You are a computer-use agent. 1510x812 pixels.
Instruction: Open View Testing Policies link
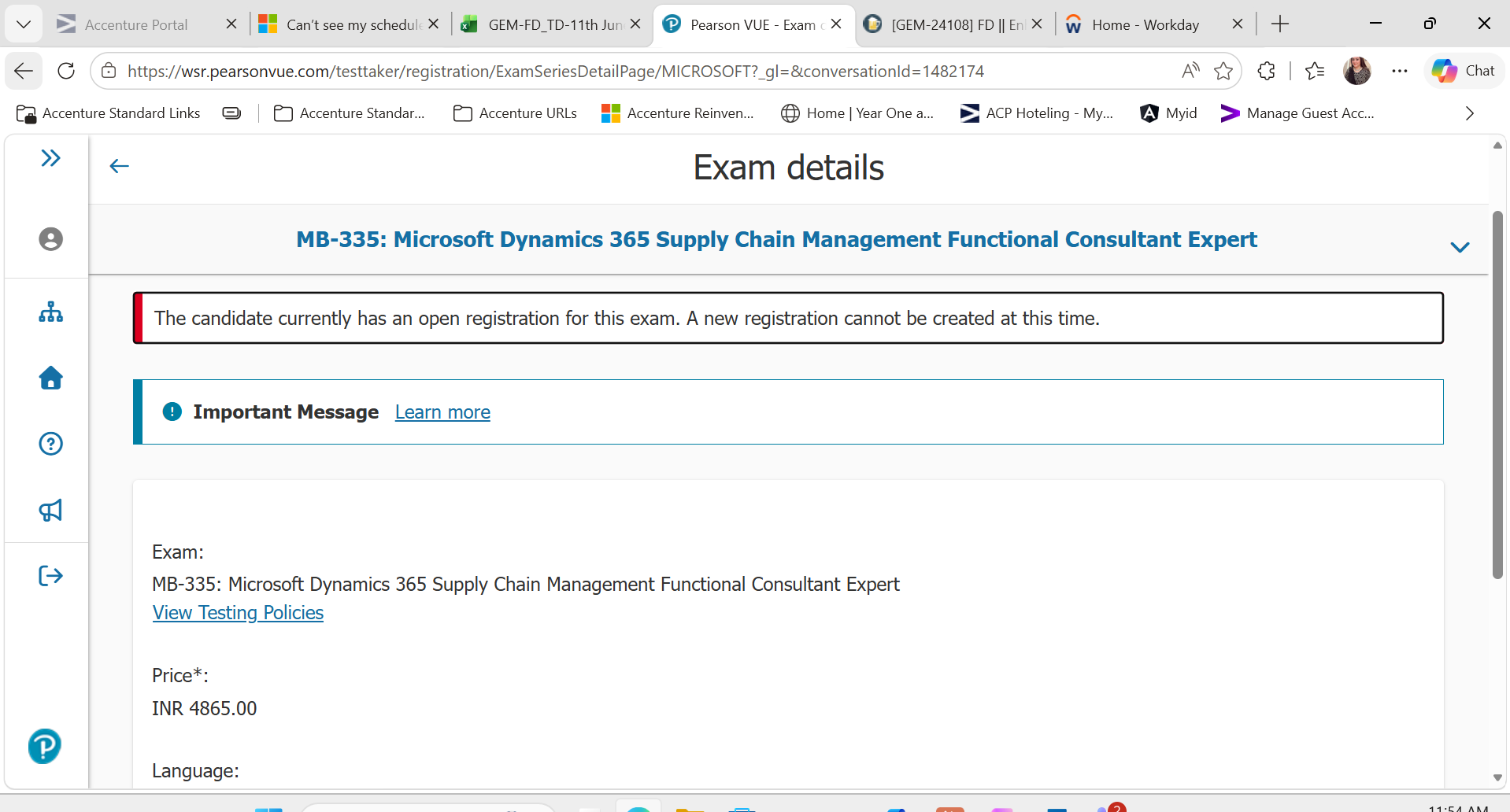(x=238, y=613)
